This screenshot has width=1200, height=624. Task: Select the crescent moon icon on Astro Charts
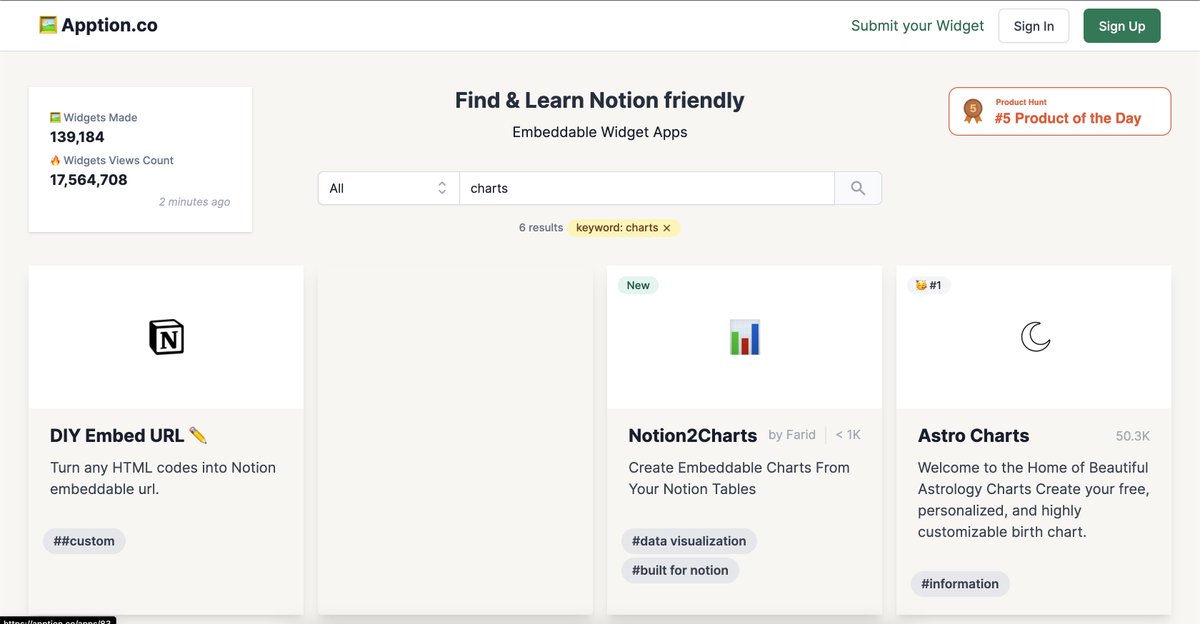tap(1034, 337)
